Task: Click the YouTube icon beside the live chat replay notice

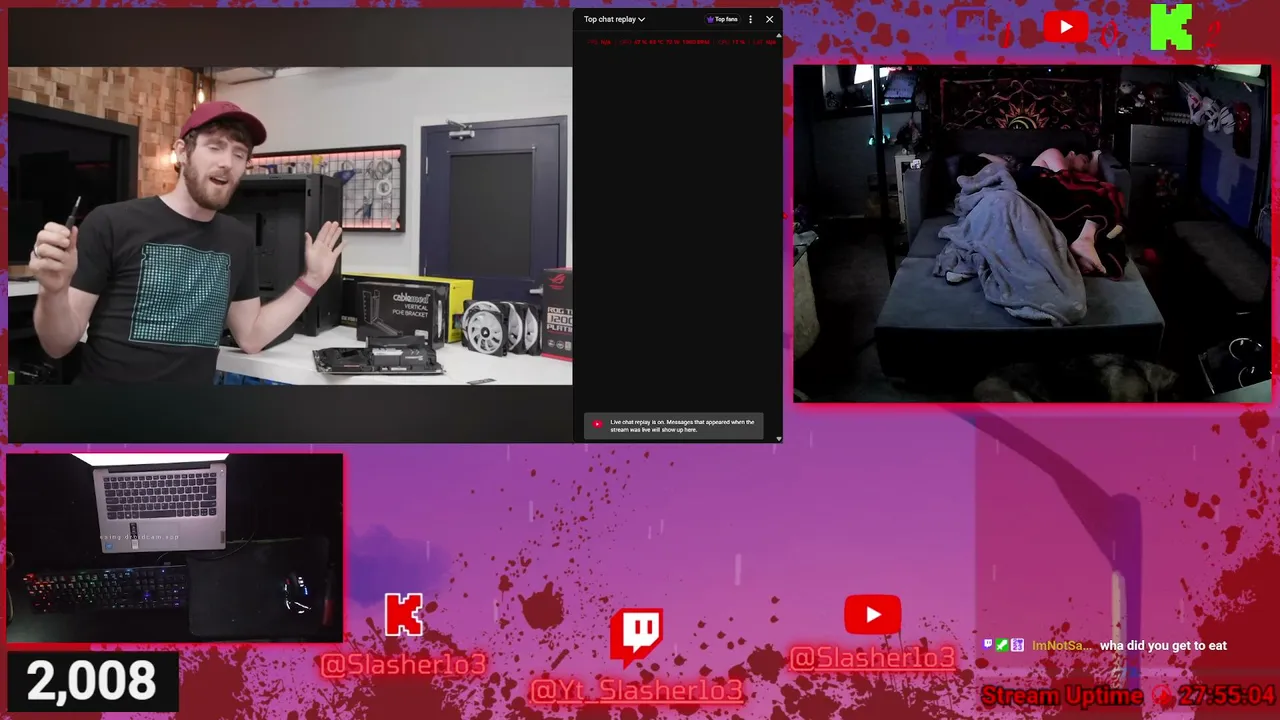Action: tap(598, 424)
